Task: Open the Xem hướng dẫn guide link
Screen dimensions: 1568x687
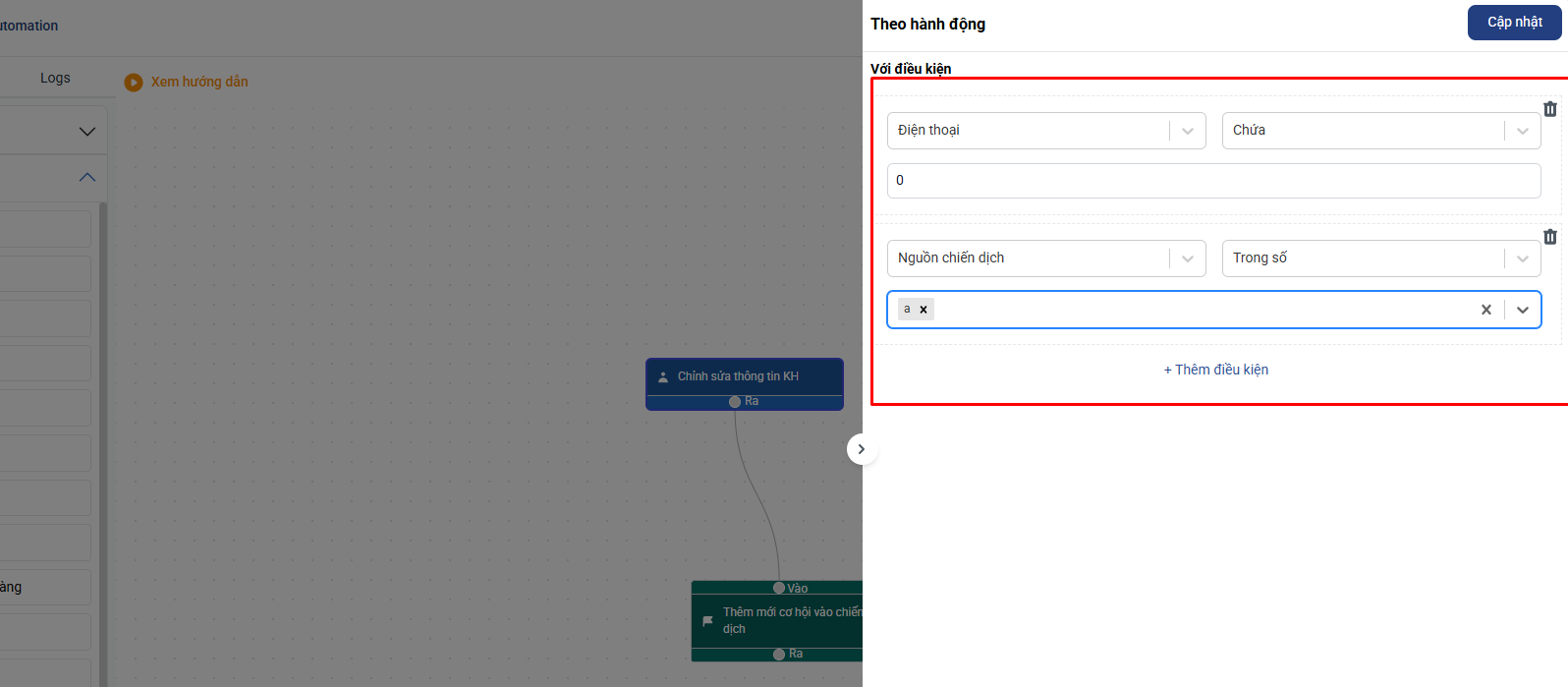Action: (199, 83)
